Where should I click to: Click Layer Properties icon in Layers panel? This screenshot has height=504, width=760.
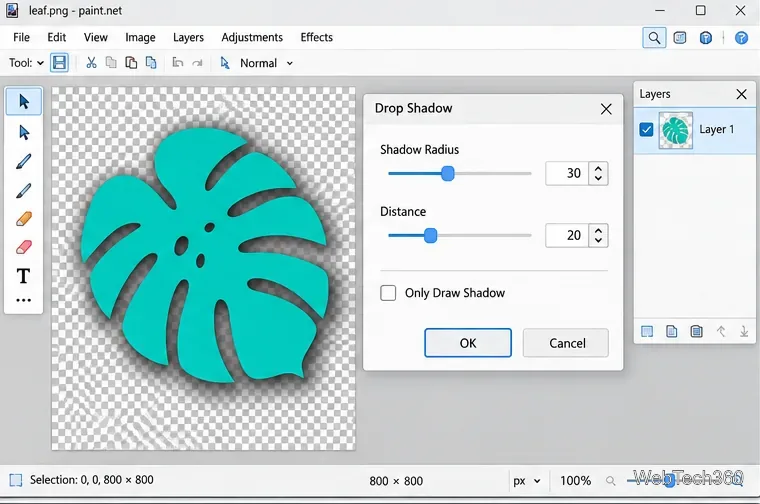click(x=697, y=331)
